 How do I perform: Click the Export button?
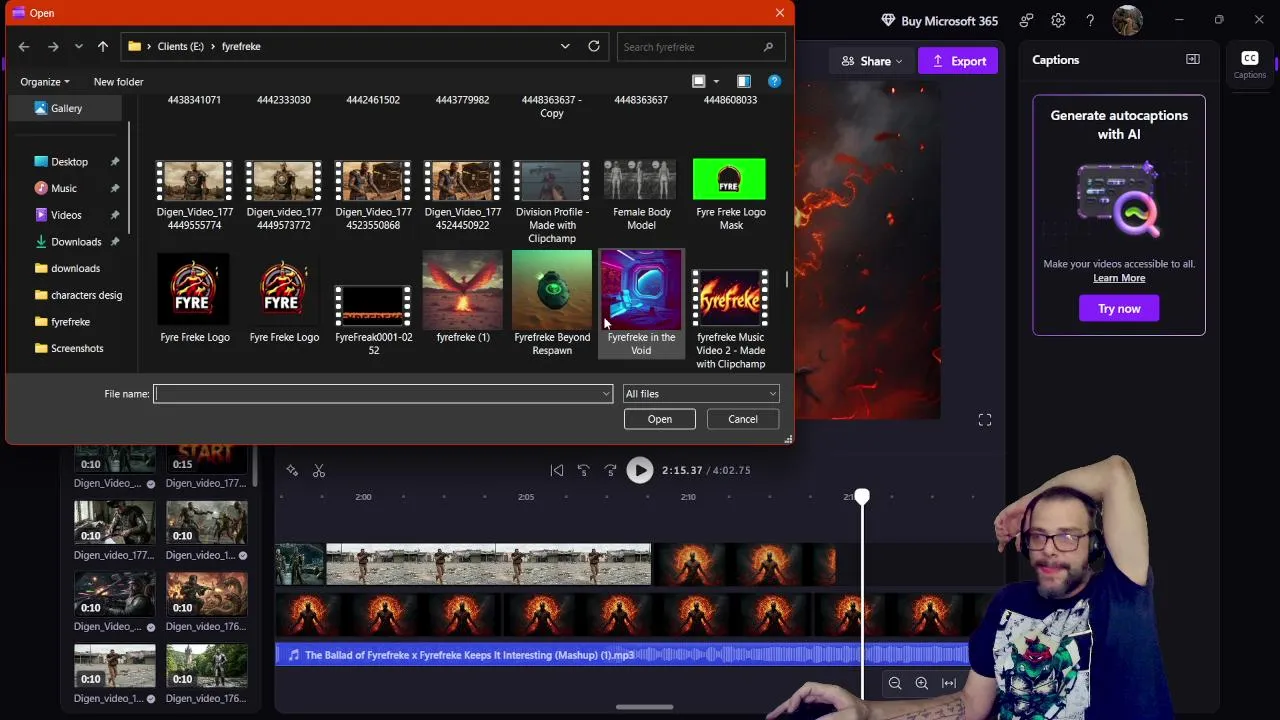[958, 61]
